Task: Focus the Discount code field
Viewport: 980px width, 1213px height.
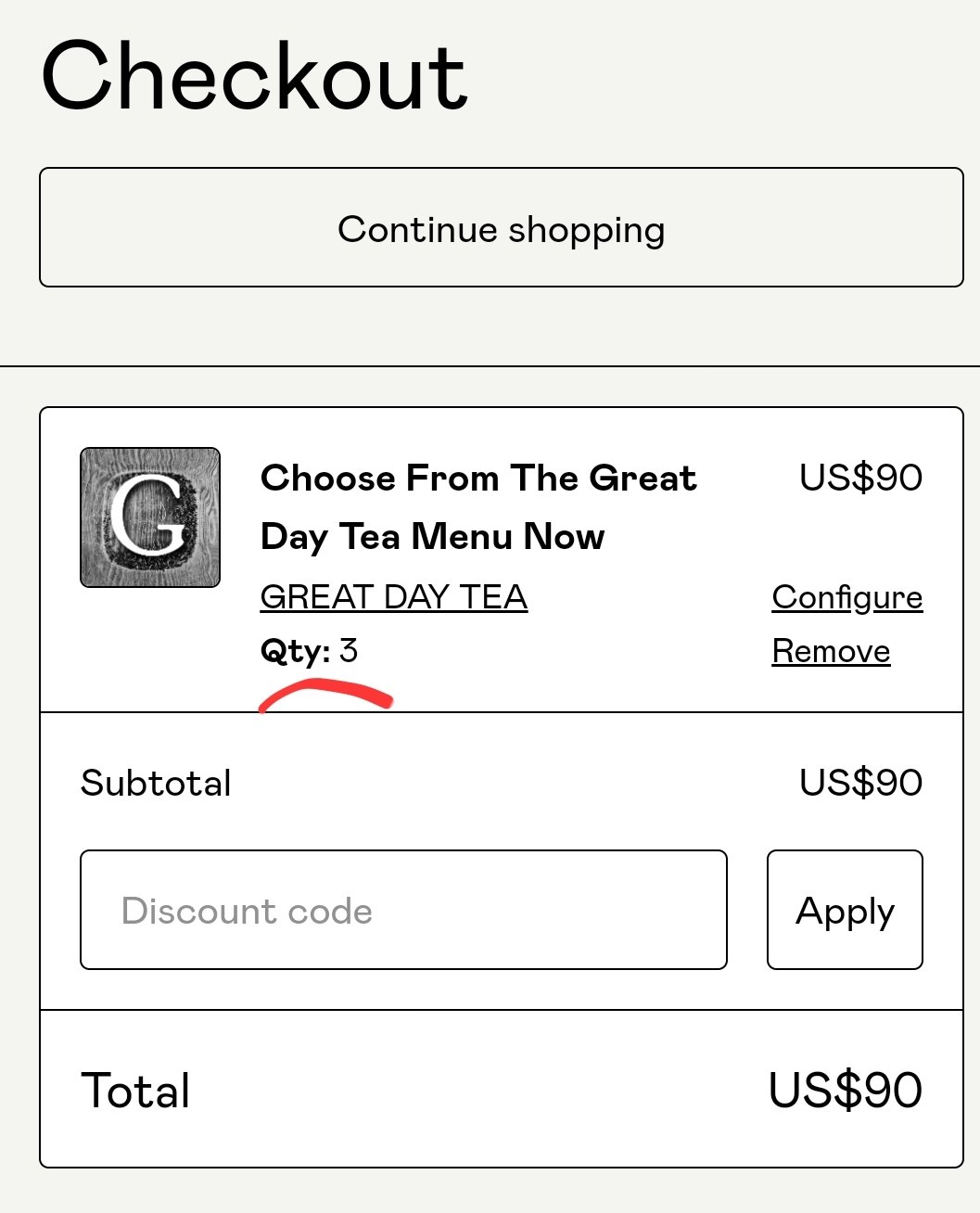Action: [x=403, y=910]
